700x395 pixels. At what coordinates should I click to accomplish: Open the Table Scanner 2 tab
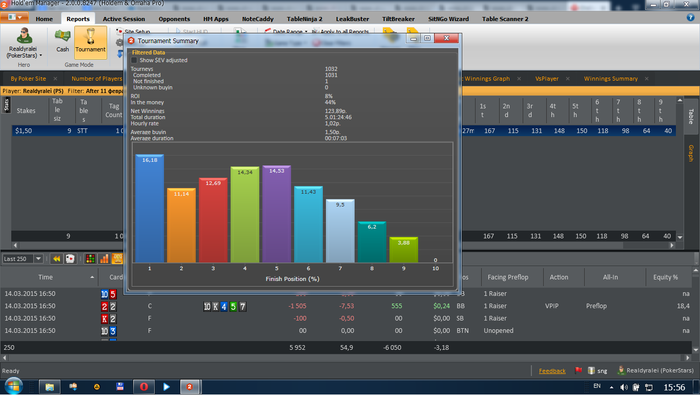click(505, 19)
